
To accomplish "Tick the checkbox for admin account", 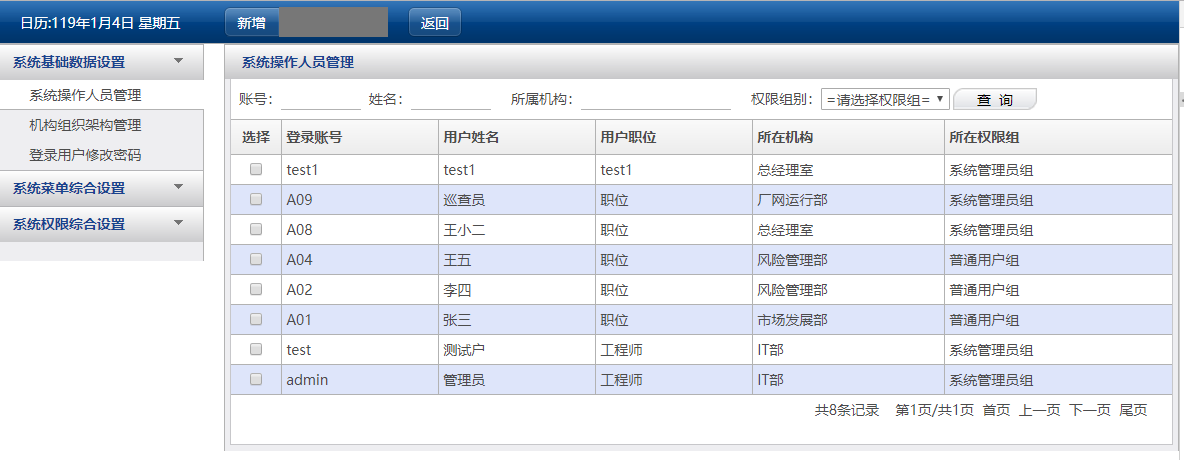I will [x=256, y=380].
